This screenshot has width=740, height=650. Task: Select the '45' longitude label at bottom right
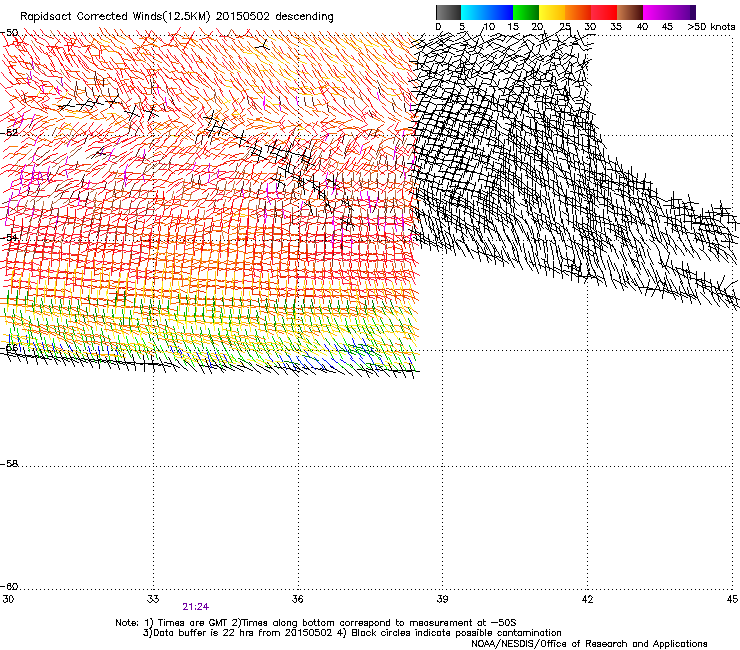[x=732, y=599]
